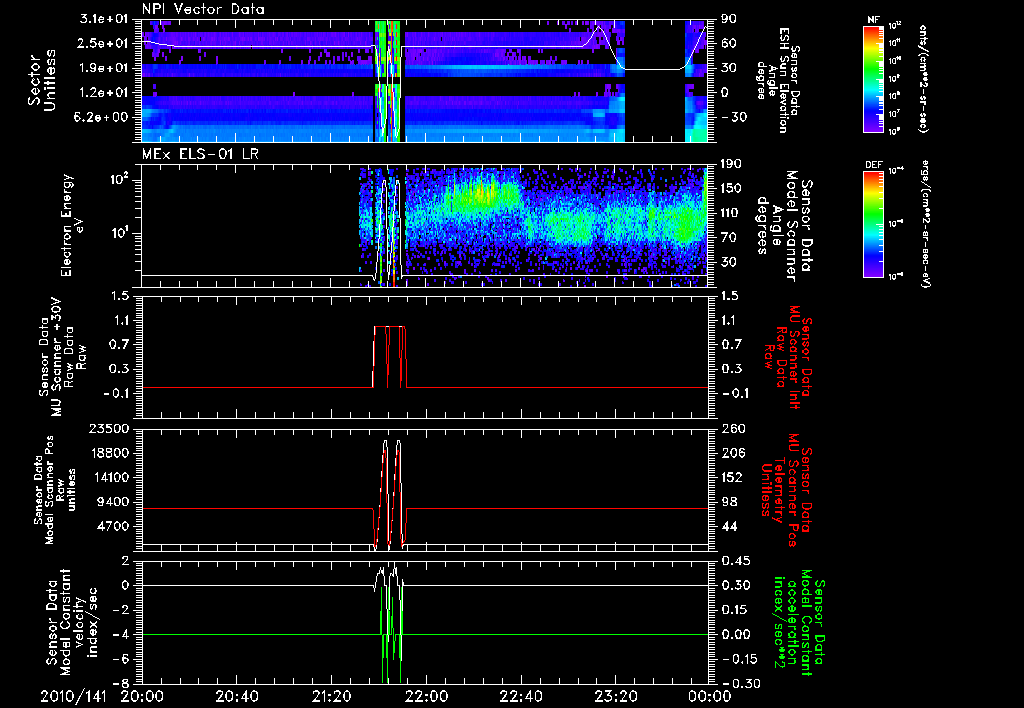The width and height of the screenshot is (1024, 708).
Task: Click the 9400 scanner position tick label
Action: coord(112,502)
